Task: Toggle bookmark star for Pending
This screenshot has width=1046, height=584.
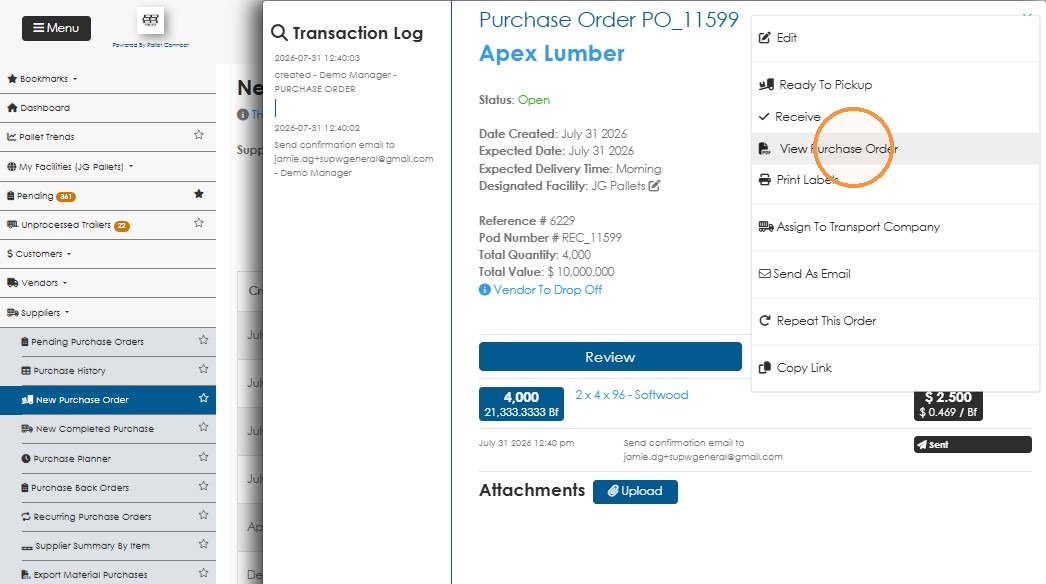Action: click(x=198, y=194)
